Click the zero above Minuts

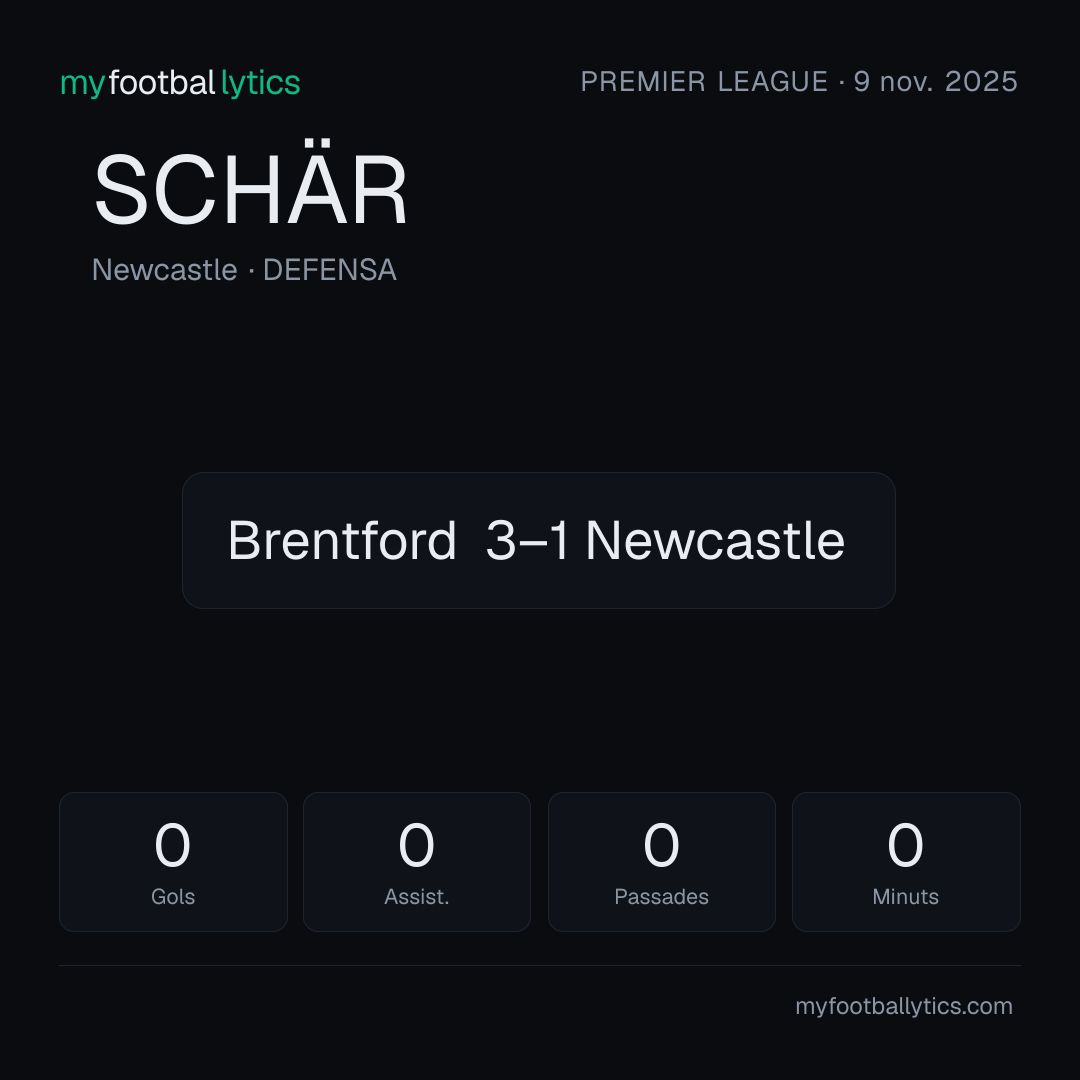[x=905, y=845]
